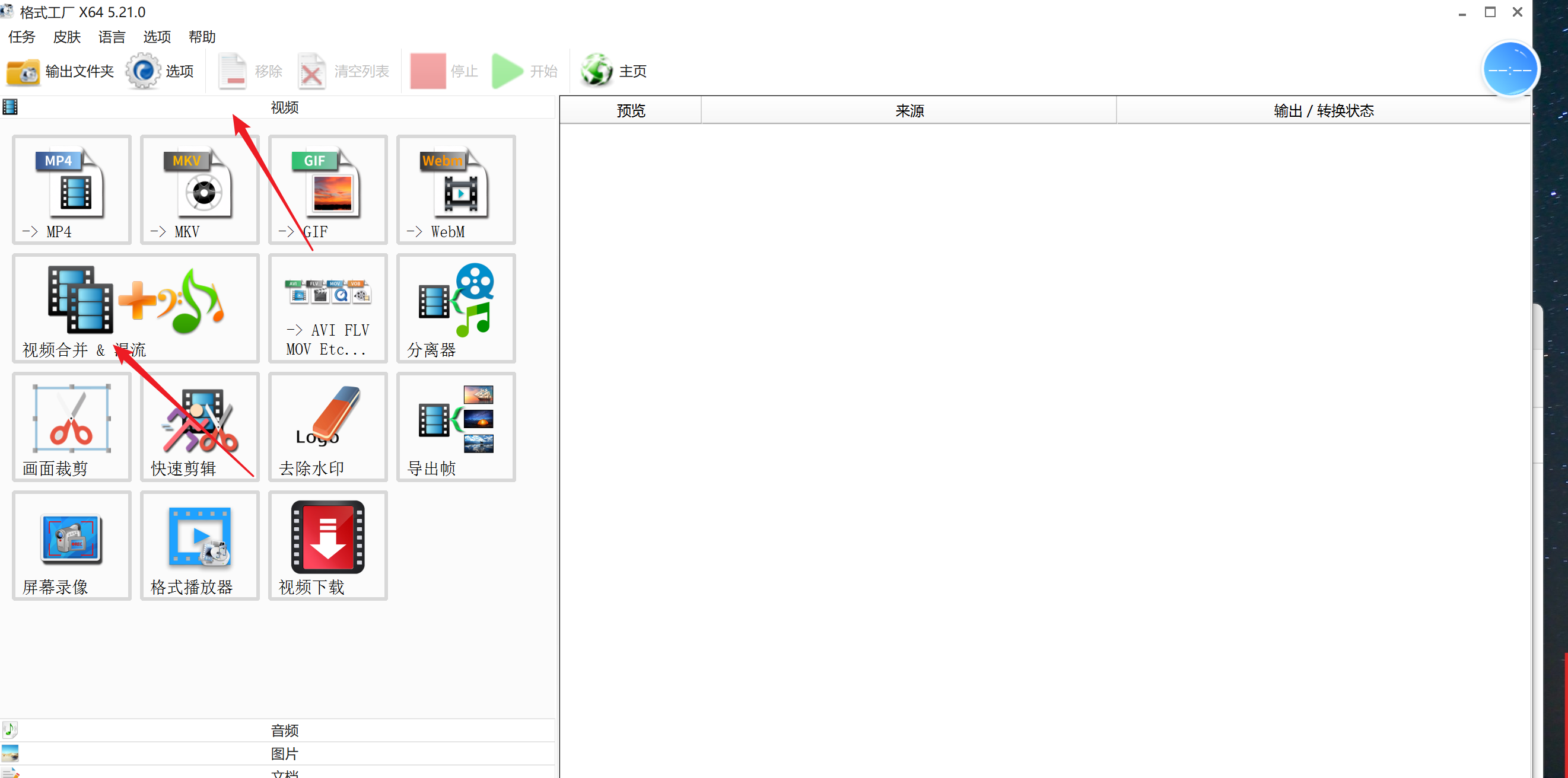Visit the 主页 homepage button
This screenshot has width=1568, height=778.
point(614,72)
